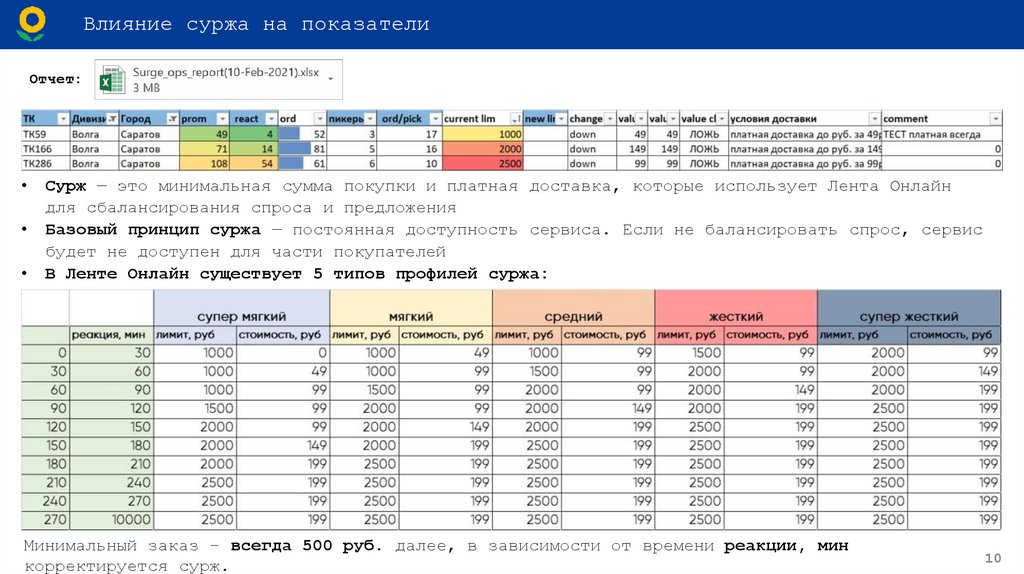This screenshot has width=1024, height=574.
Task: Select the red current lim cell 2500
Action: click(x=483, y=164)
